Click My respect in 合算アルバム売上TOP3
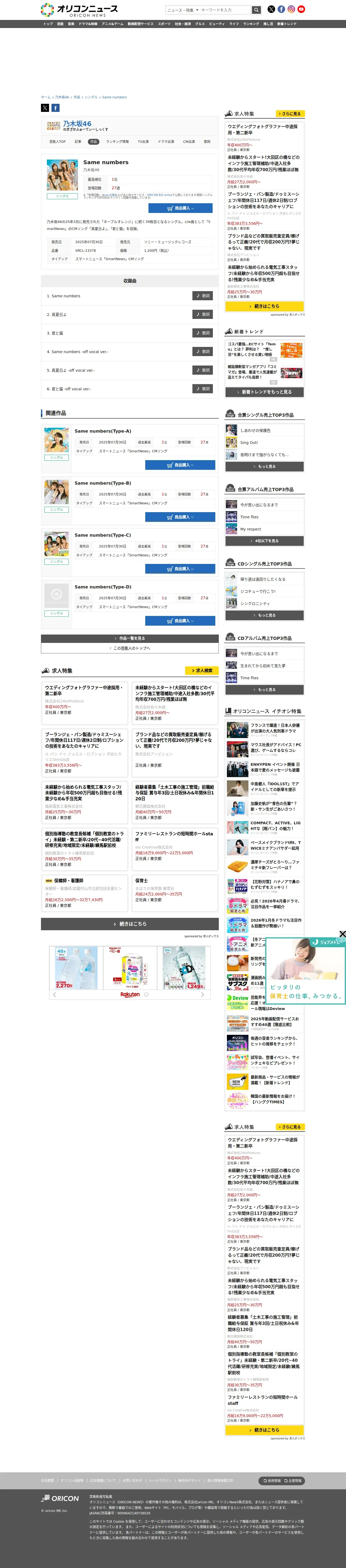Image resolution: width=346 pixels, height=1568 pixels. coord(251,529)
